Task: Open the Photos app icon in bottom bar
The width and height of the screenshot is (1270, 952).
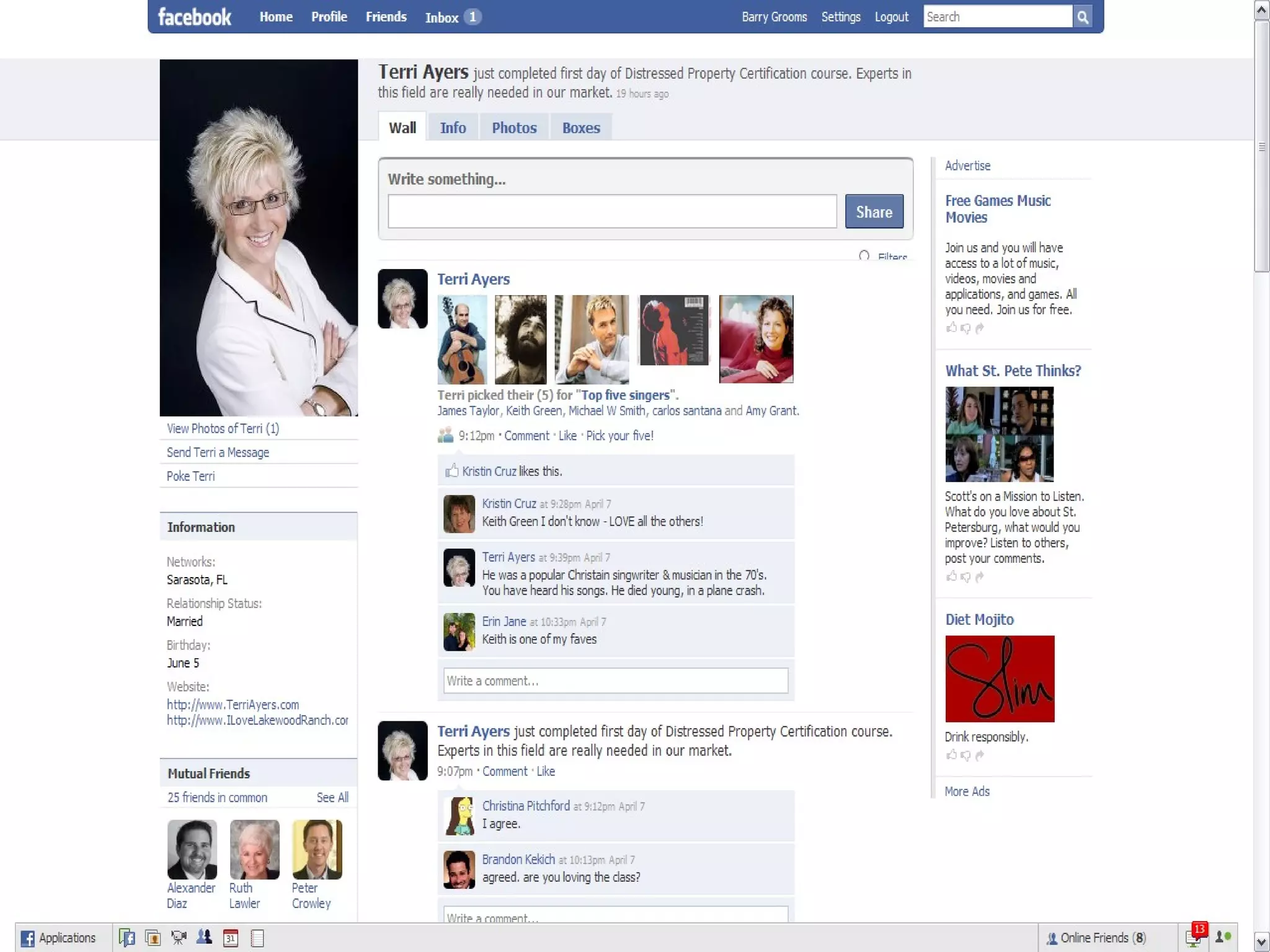Action: coord(153,938)
